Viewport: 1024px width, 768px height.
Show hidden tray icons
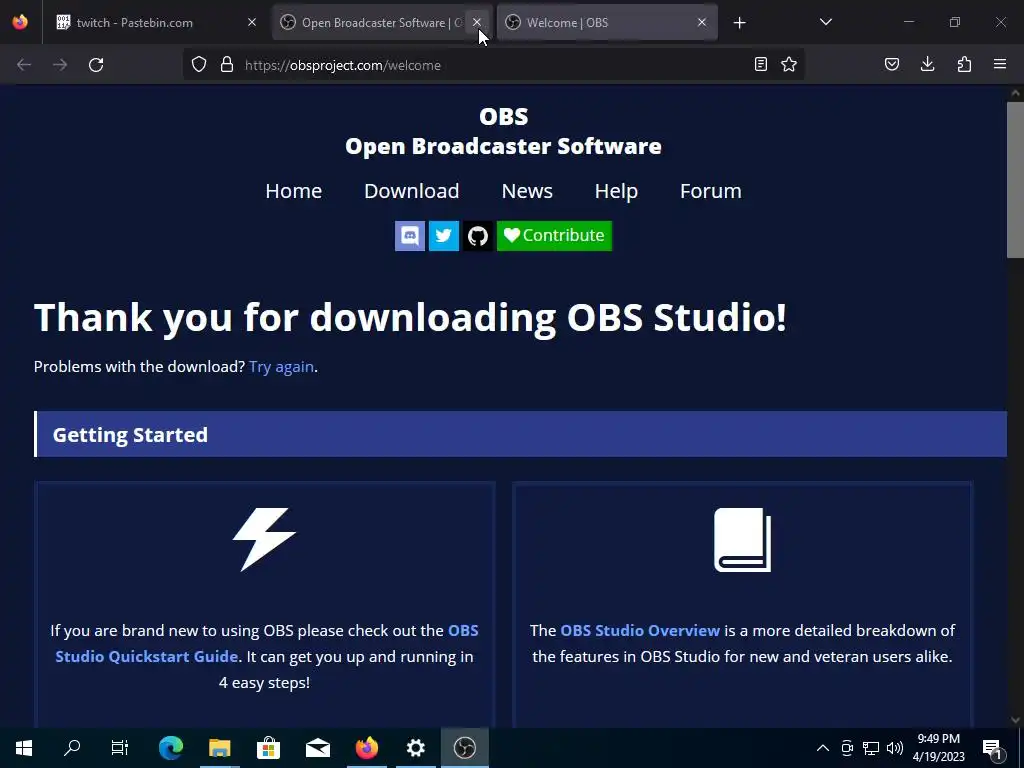point(823,748)
